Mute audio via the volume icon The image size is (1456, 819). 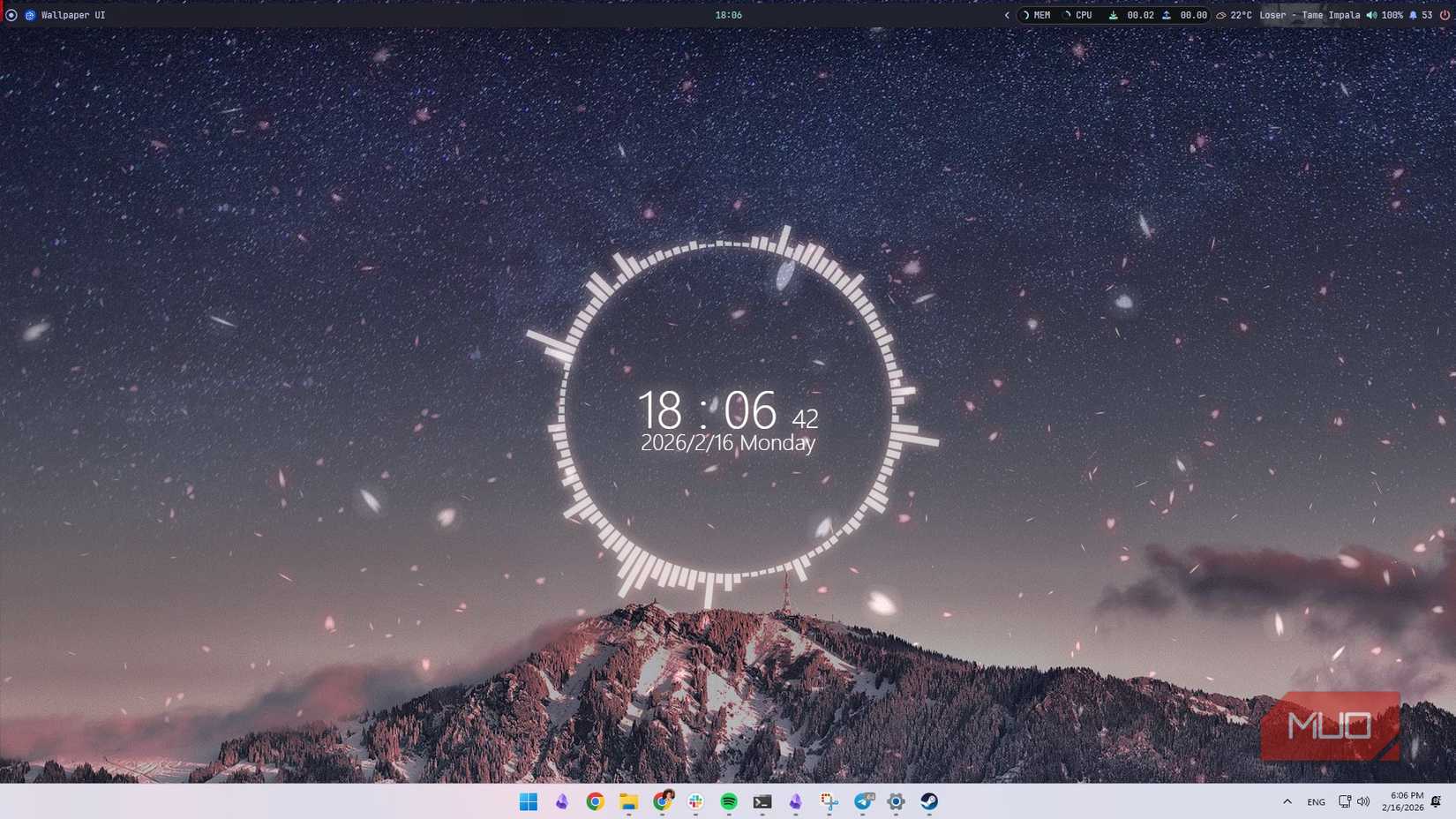tap(1371, 15)
